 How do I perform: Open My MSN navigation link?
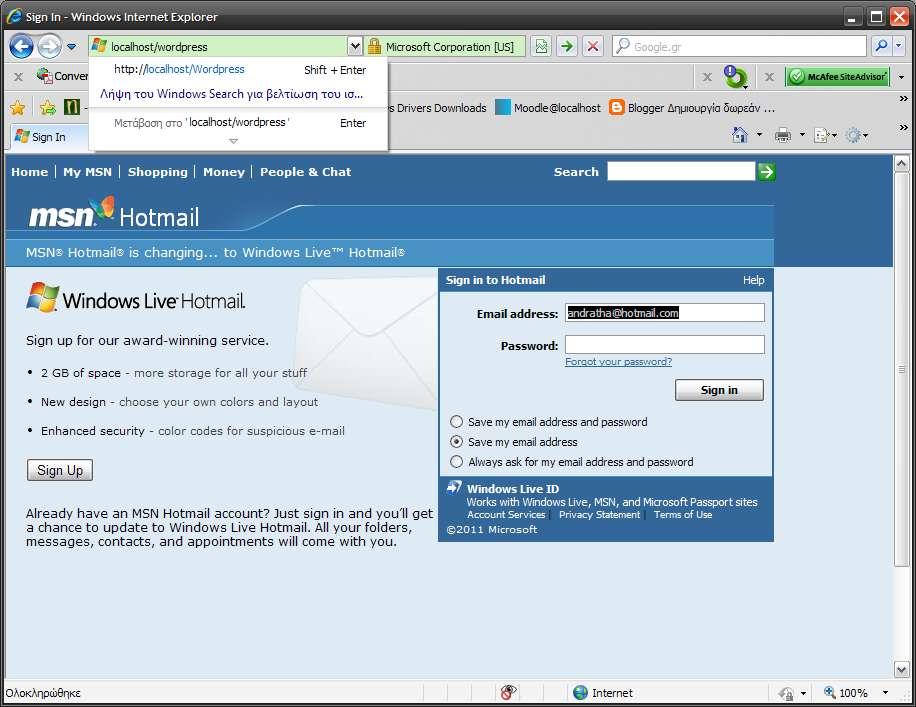87,172
